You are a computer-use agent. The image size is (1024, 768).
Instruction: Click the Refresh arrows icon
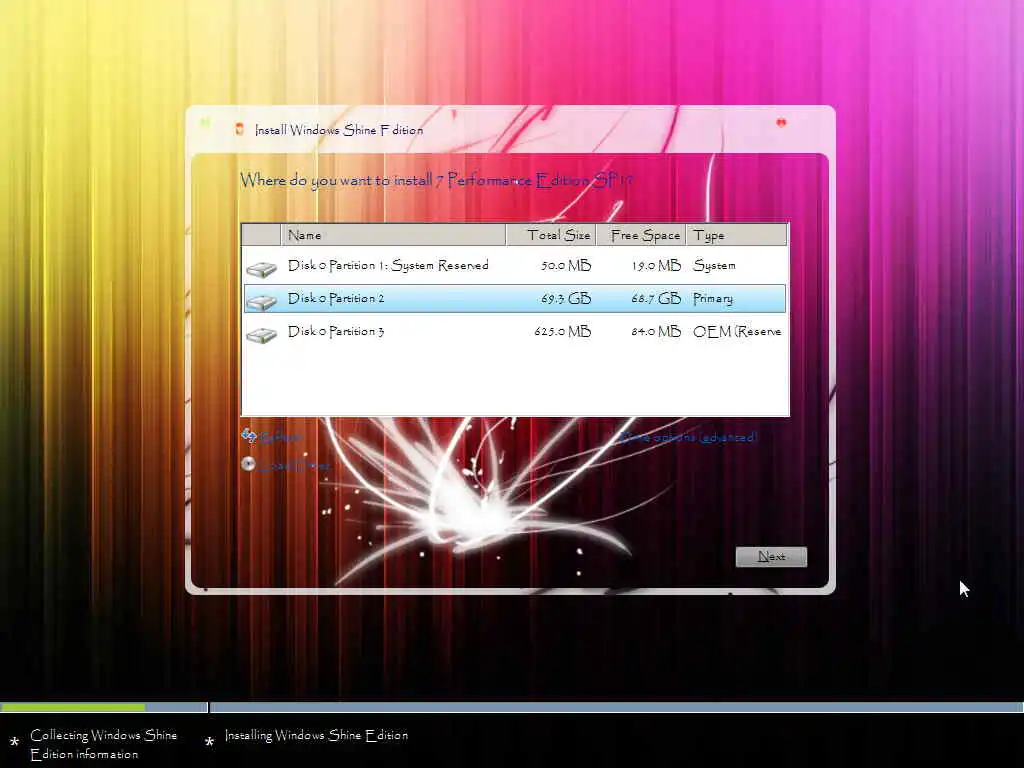click(x=248, y=435)
